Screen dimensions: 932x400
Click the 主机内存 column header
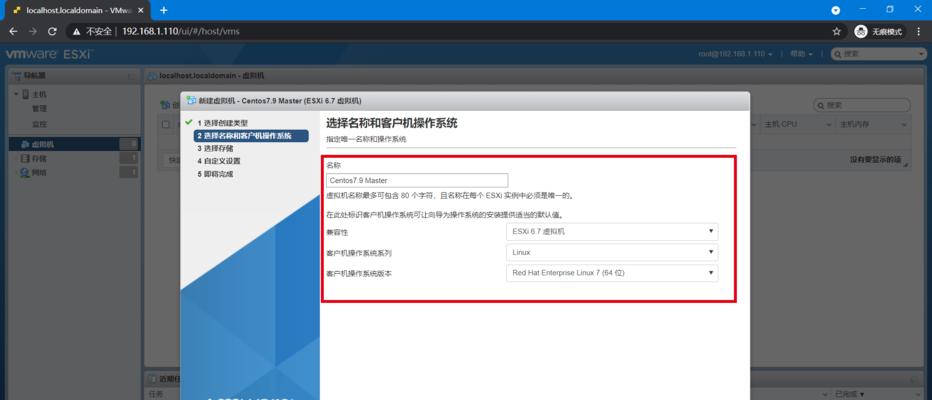(x=871, y=125)
